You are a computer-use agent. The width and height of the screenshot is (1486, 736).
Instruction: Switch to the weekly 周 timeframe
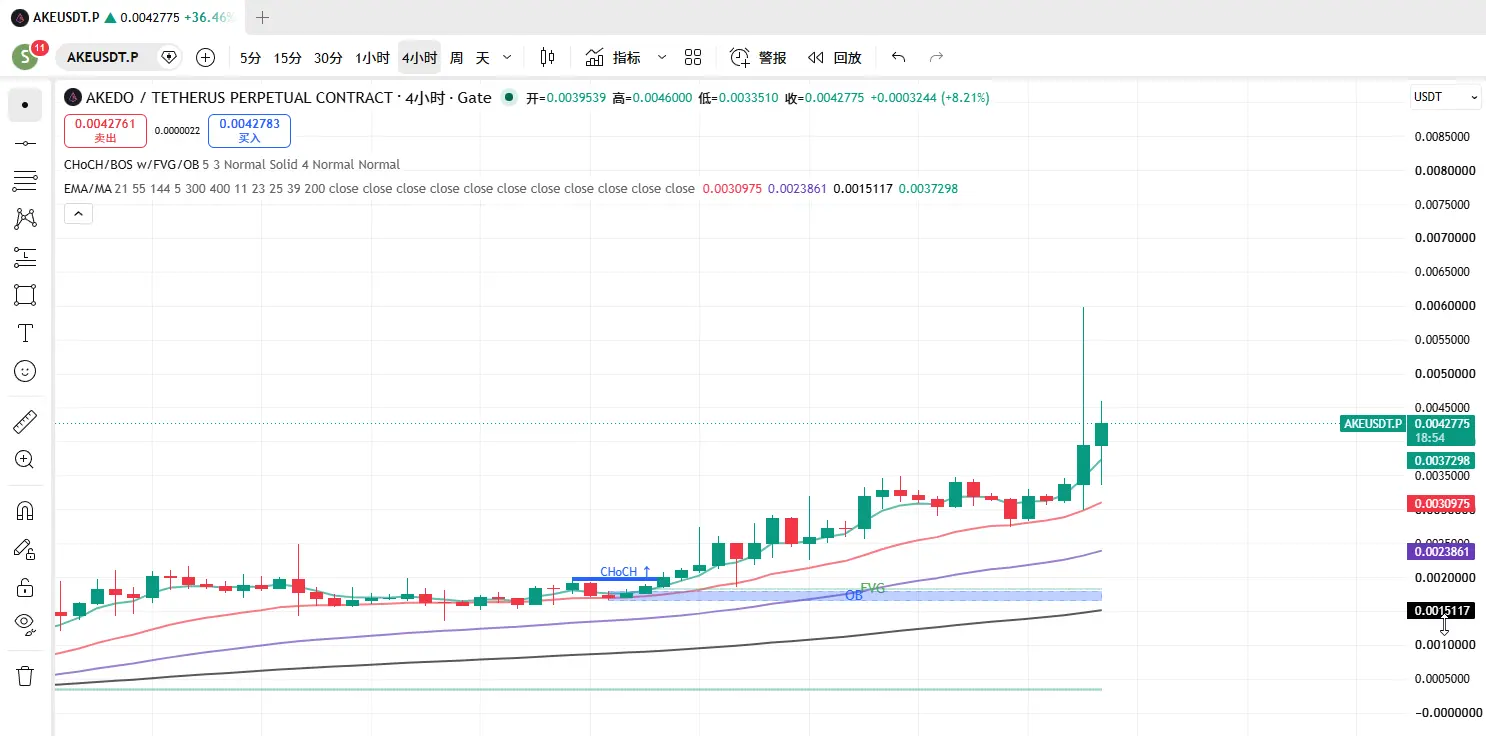[x=456, y=58]
